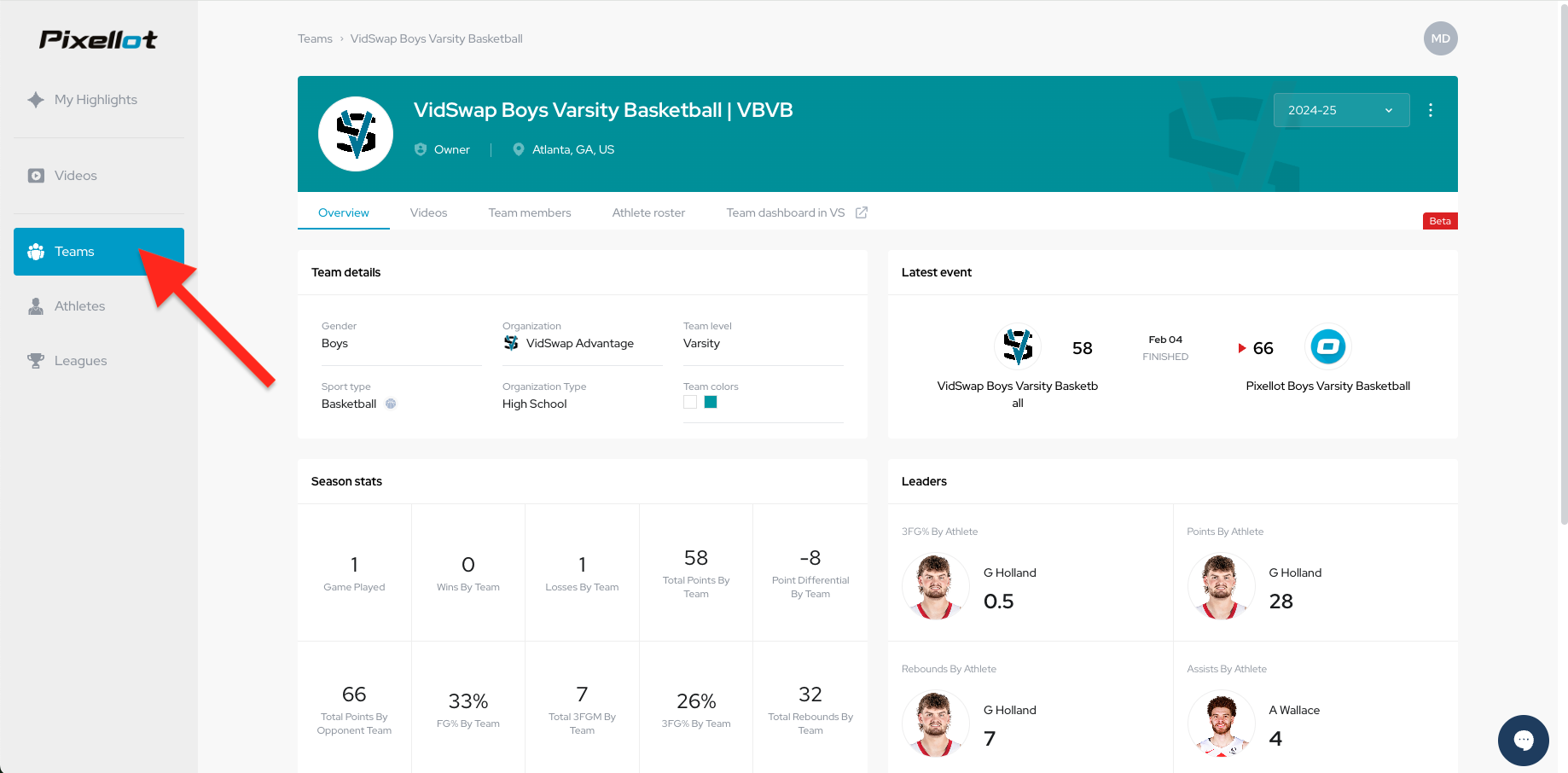
Task: Click the Teams group icon in sidebar
Action: click(36, 252)
